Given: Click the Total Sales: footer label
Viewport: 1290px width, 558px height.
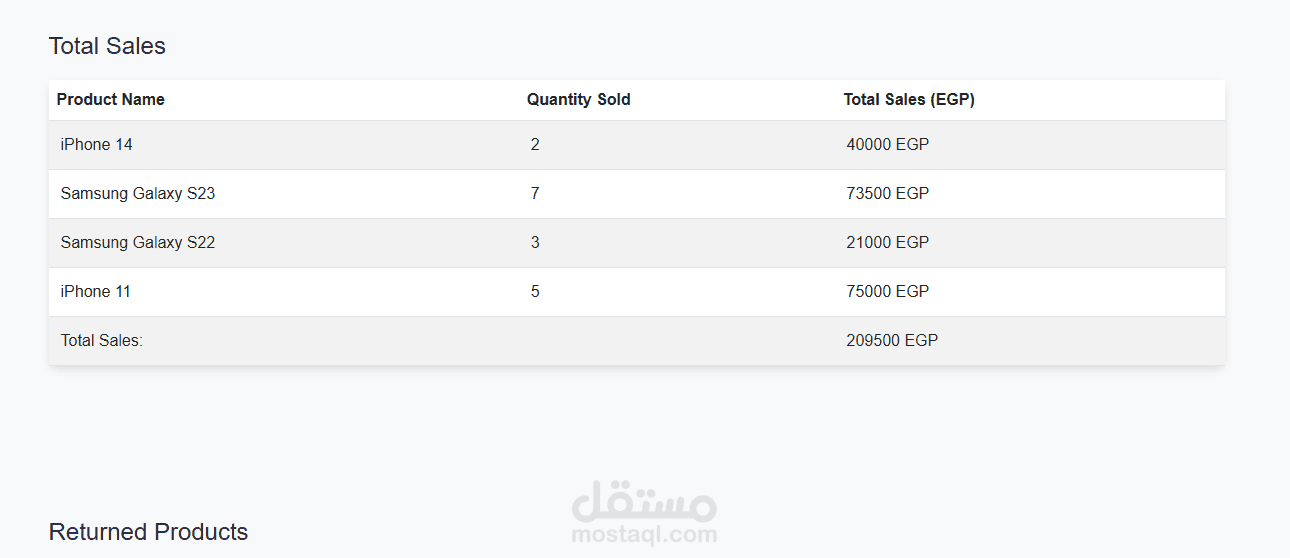Looking at the screenshot, I should [x=102, y=341].
